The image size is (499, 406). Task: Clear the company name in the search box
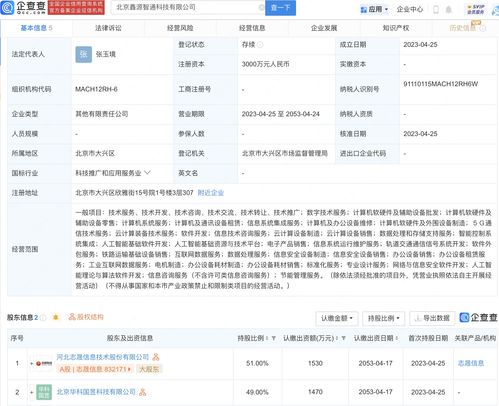[261, 7]
